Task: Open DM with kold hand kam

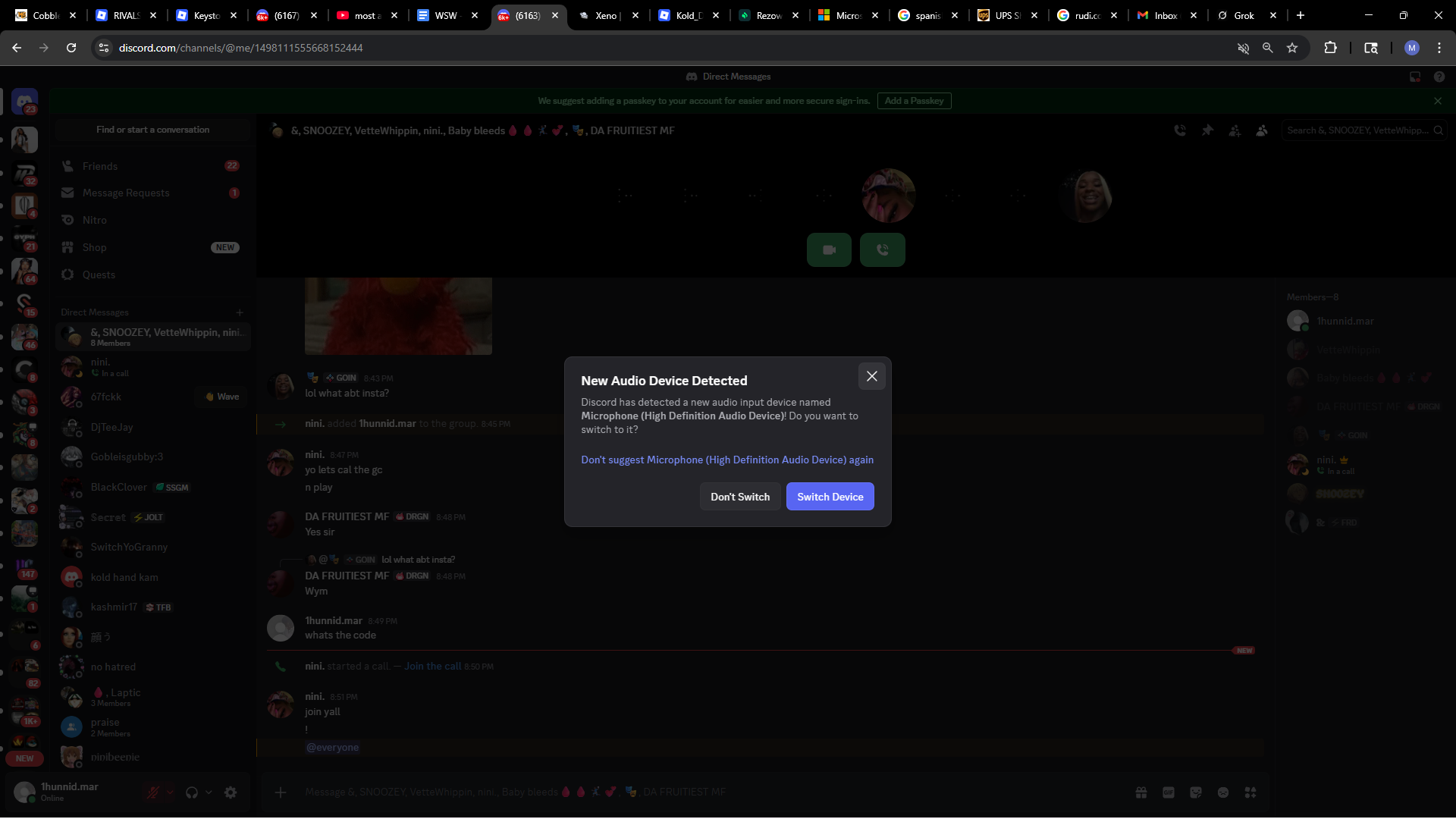Action: pyautogui.click(x=152, y=578)
